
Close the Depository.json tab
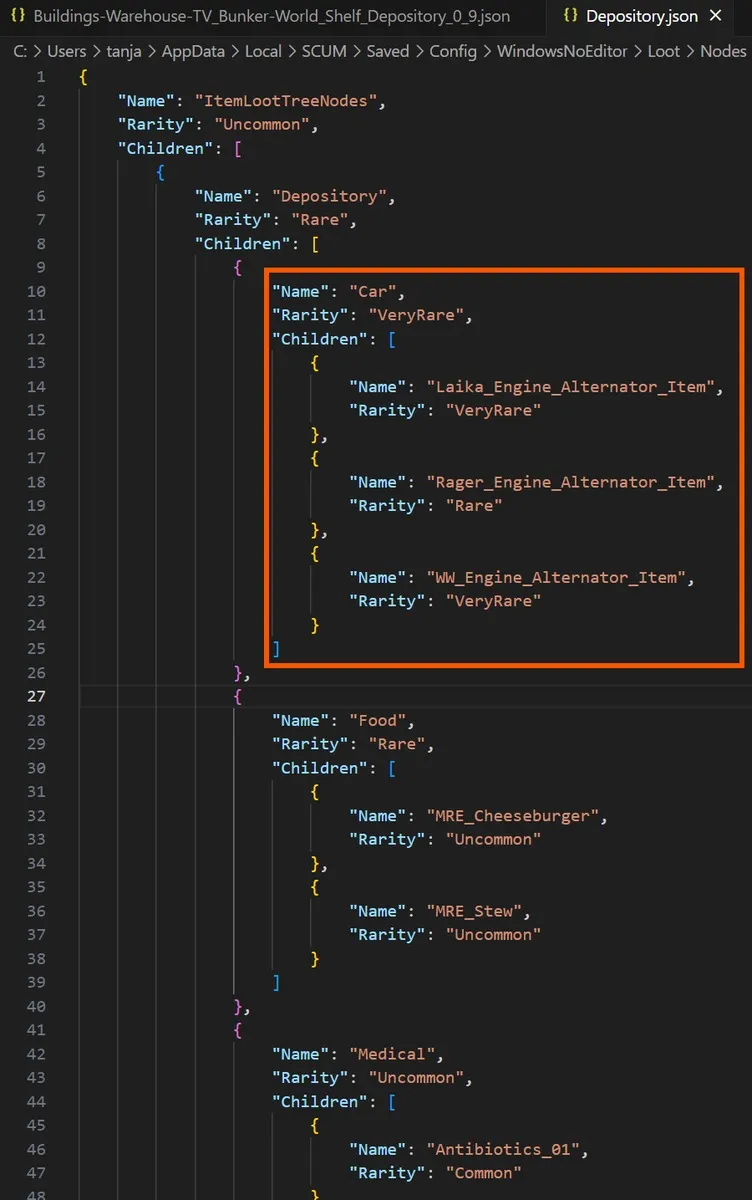pos(715,16)
